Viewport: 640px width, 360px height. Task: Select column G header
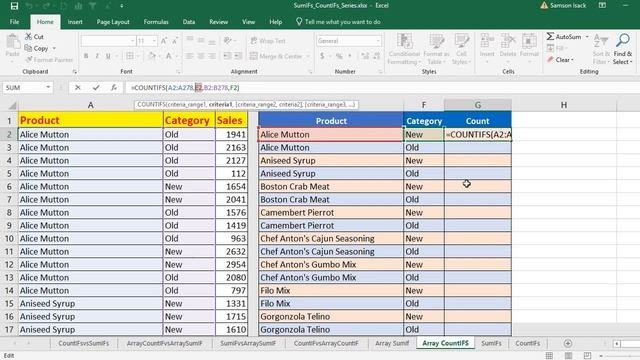click(x=478, y=105)
